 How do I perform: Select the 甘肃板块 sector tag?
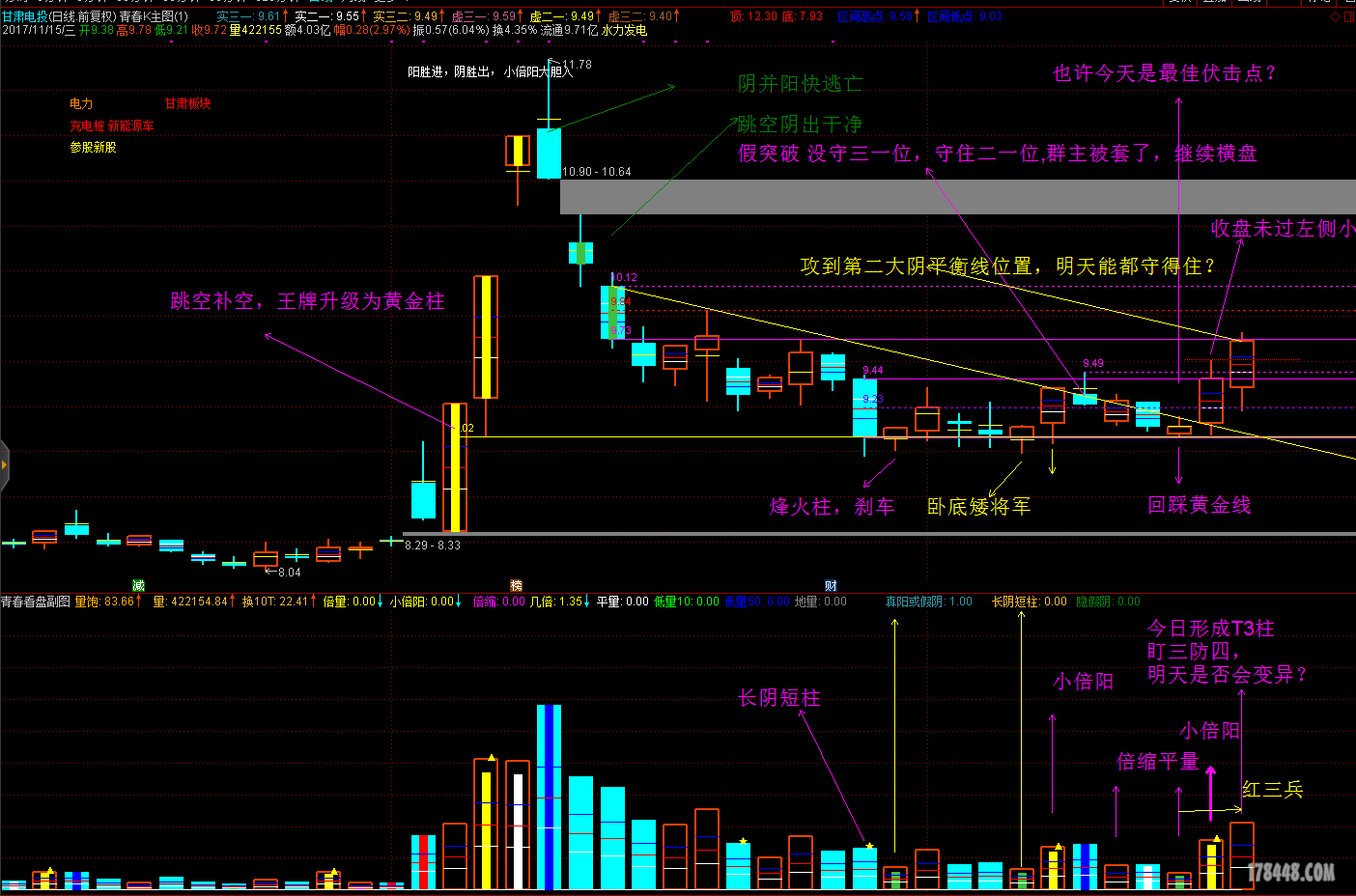187,103
